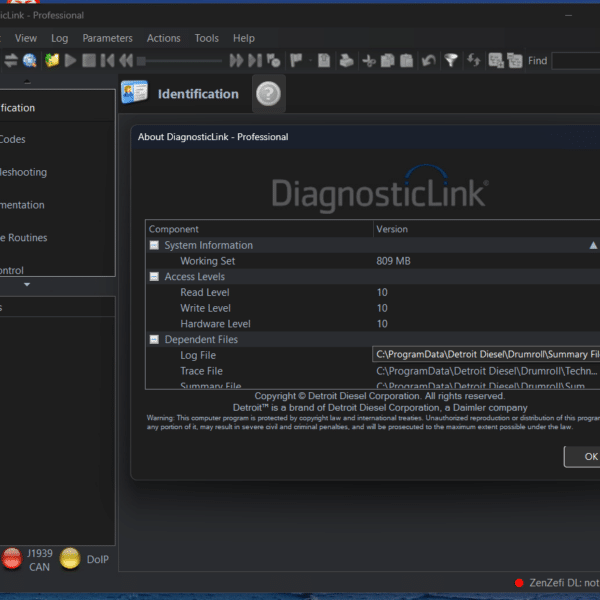Click the record/playback marker icon
The image size is (600, 600).
(x=274, y=60)
